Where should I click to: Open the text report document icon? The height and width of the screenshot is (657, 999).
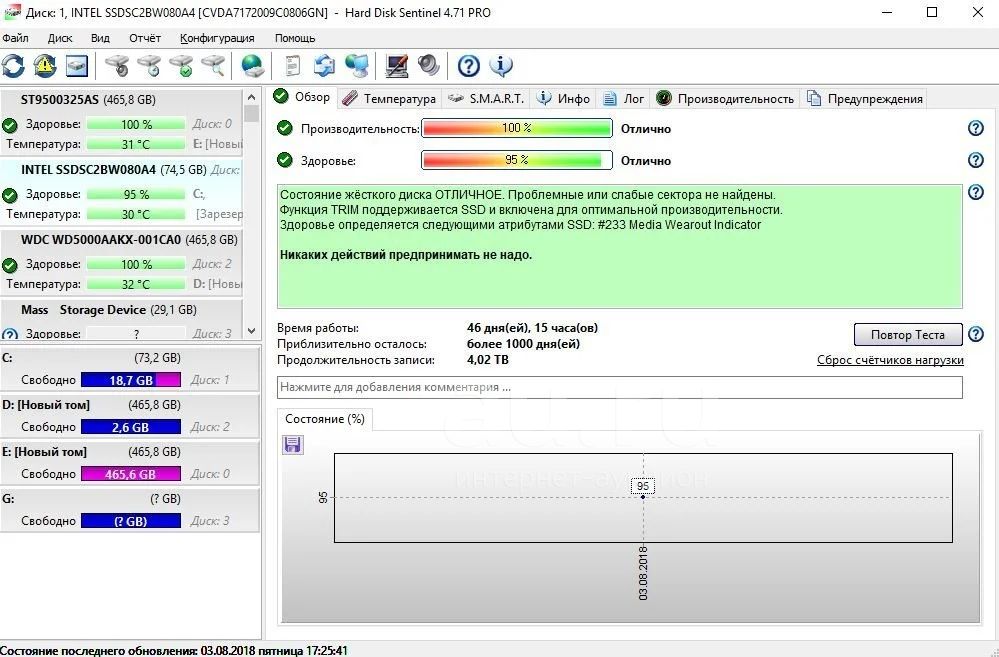pos(292,66)
